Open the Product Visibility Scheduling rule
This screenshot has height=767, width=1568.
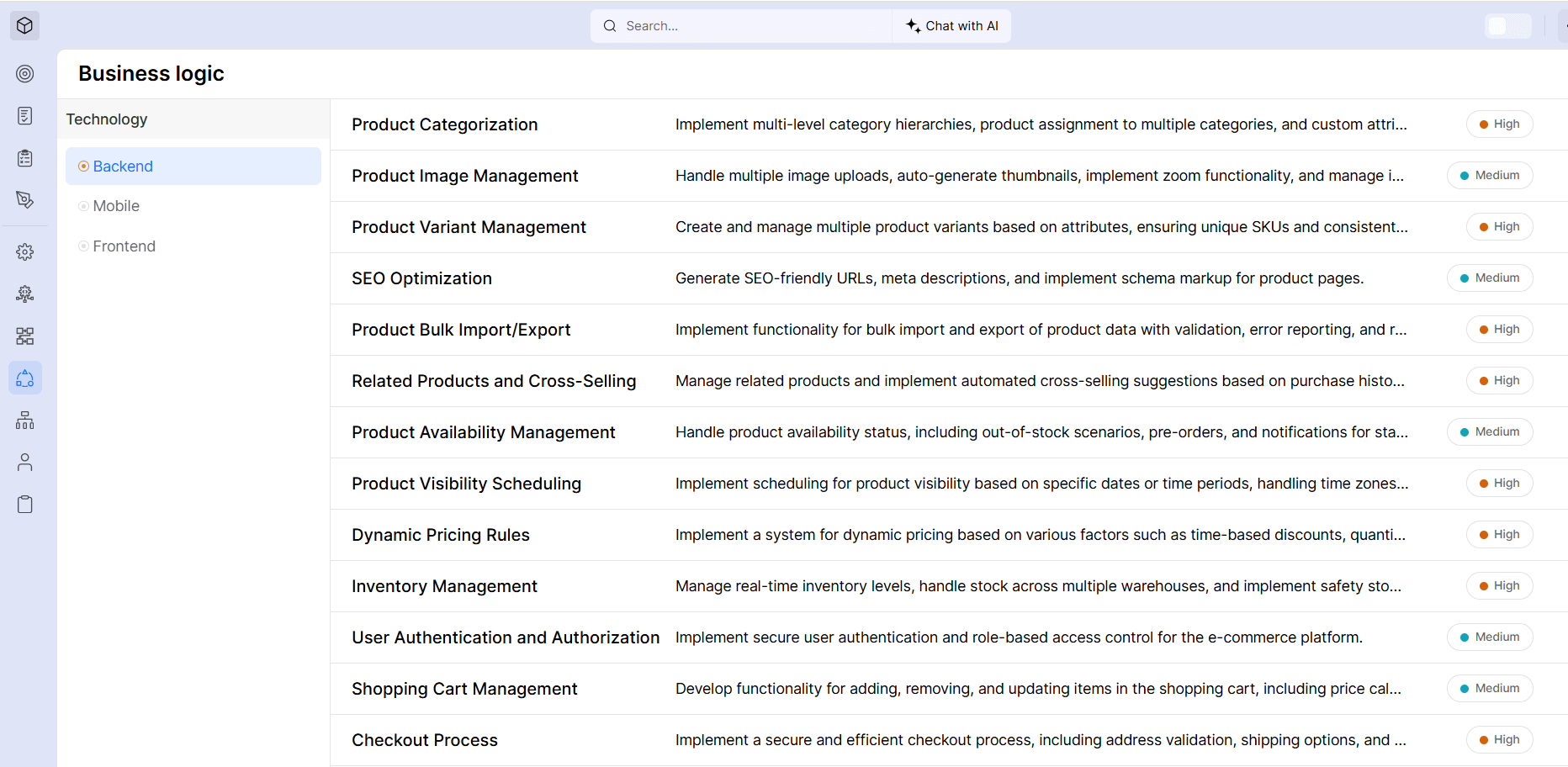466,484
